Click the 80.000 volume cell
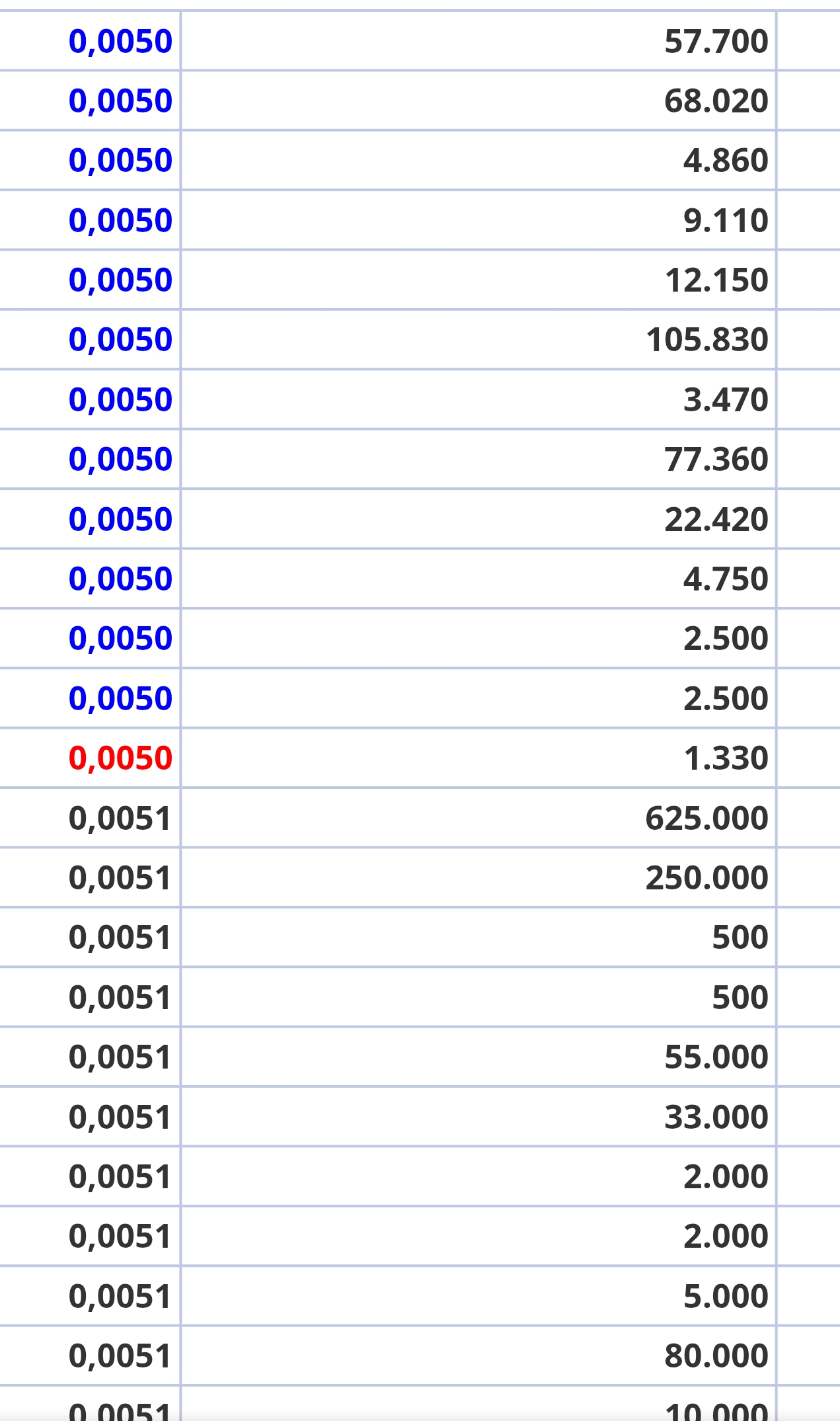 click(x=716, y=1356)
